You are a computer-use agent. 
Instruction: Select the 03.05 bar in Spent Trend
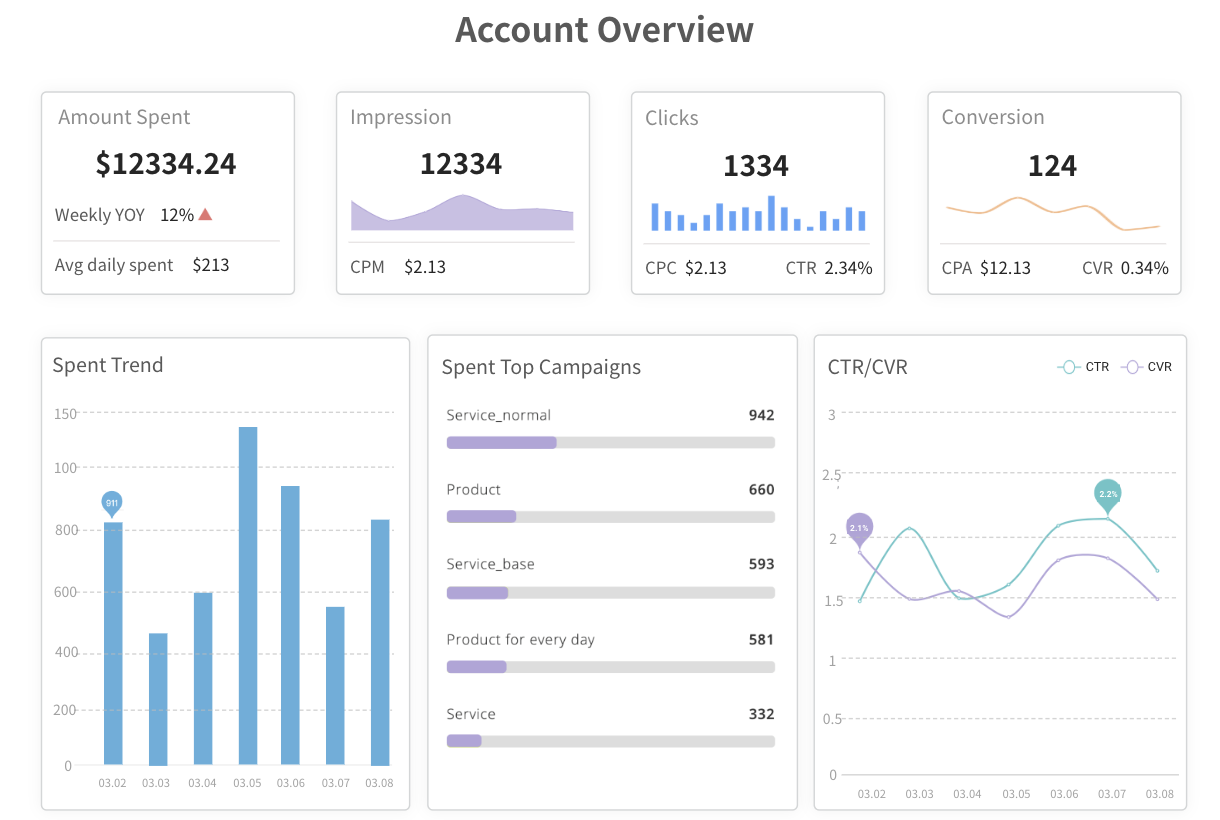pos(247,595)
